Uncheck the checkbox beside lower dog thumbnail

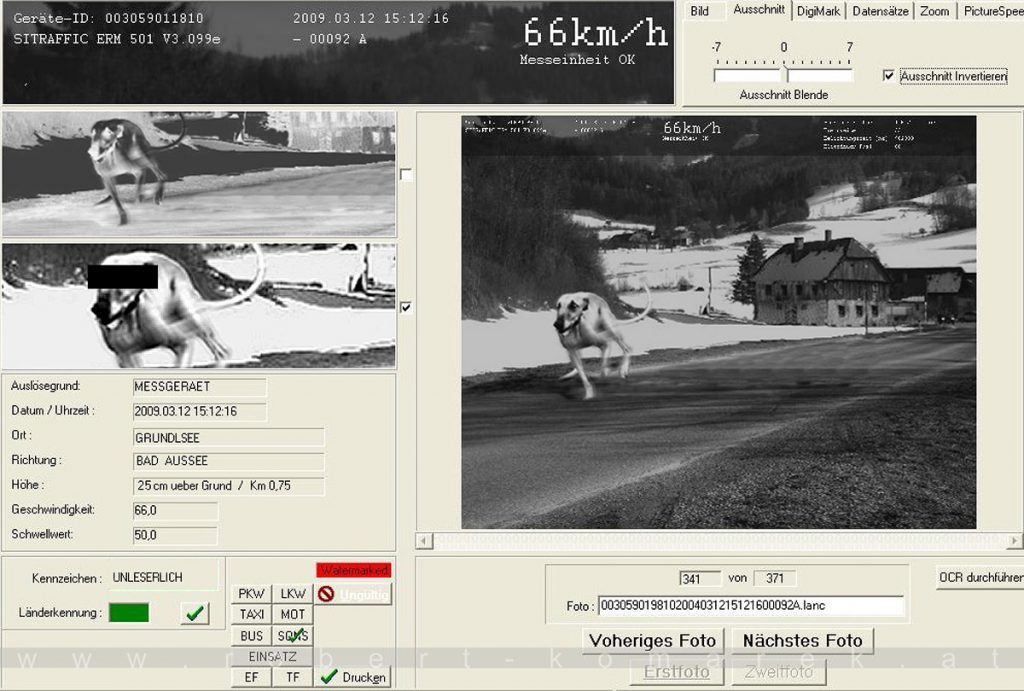click(x=406, y=307)
